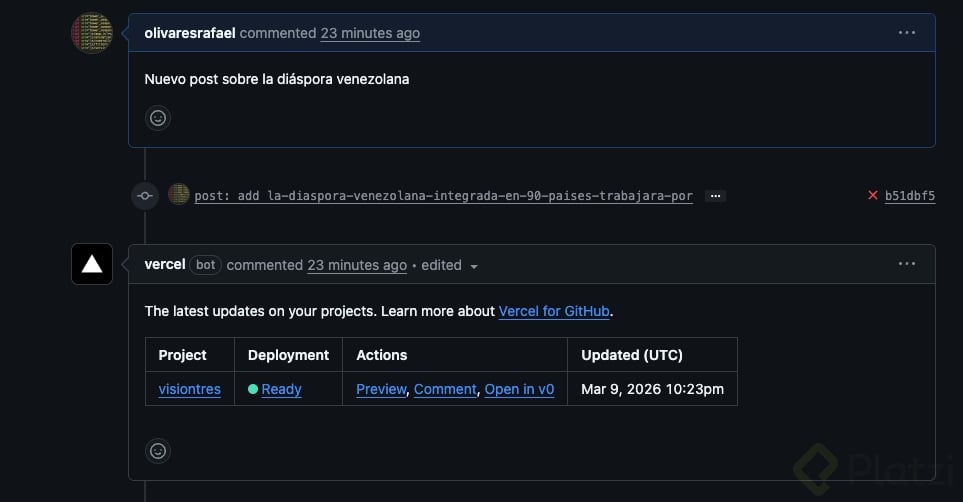Open the vercel username link
Viewport: 963px width, 502px height.
coord(165,265)
